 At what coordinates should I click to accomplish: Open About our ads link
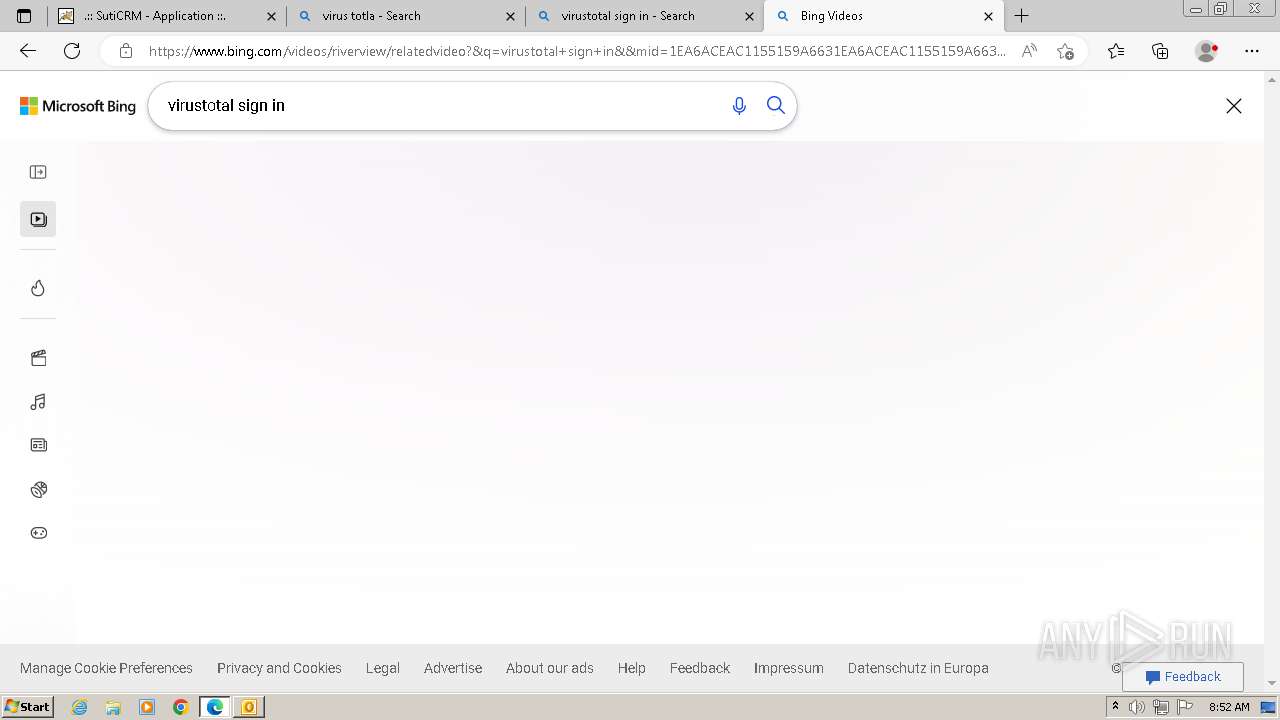550,668
